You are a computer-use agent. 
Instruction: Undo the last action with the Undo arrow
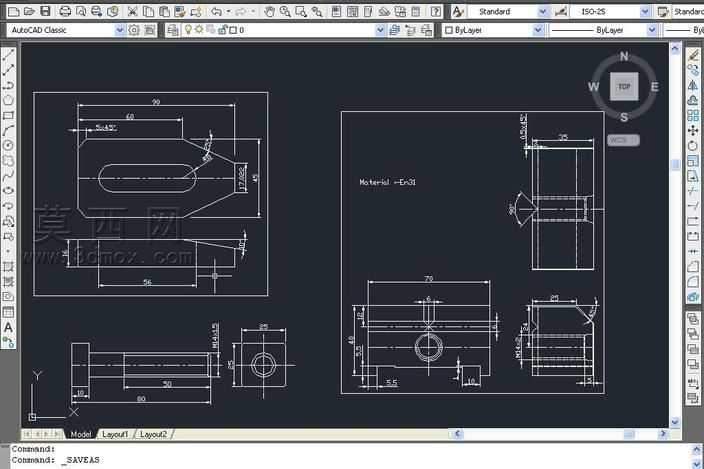[216, 11]
